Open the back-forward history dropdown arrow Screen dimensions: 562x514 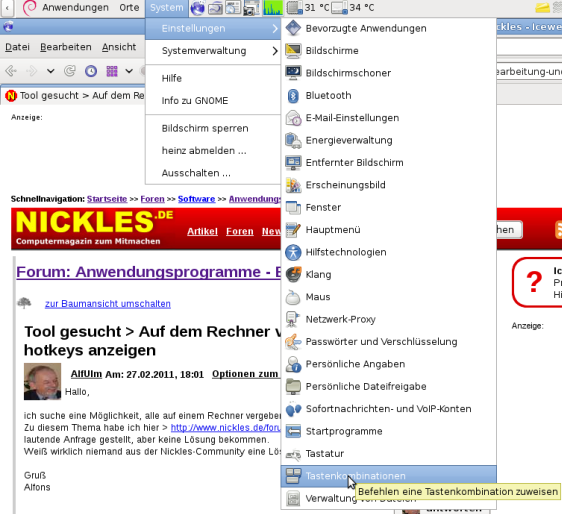click(51, 71)
